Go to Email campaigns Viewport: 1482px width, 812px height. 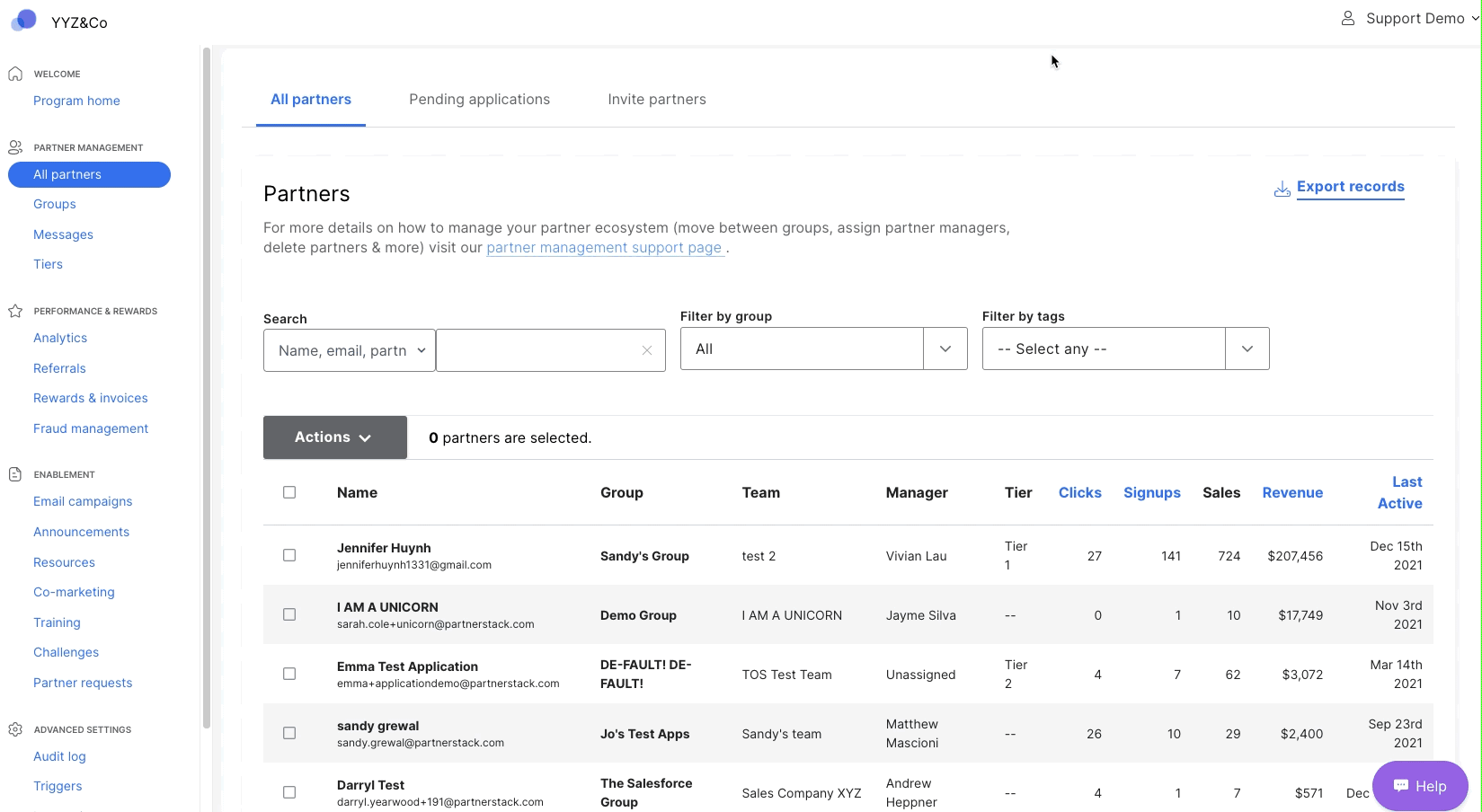click(83, 501)
